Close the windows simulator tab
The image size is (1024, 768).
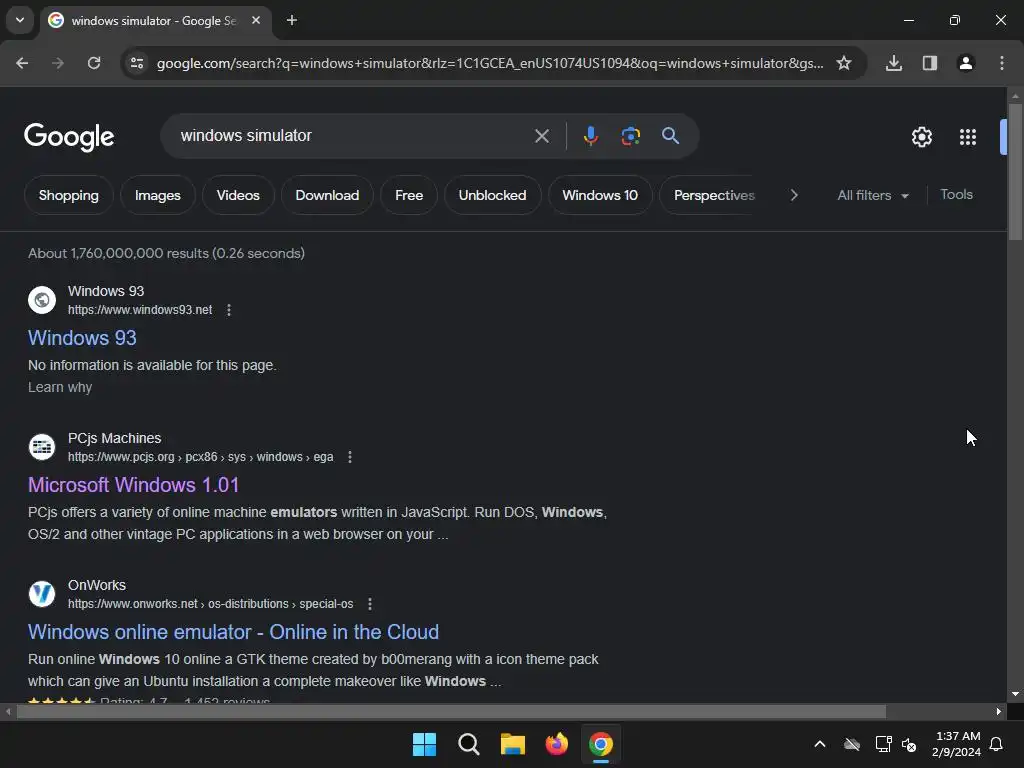coord(256,20)
